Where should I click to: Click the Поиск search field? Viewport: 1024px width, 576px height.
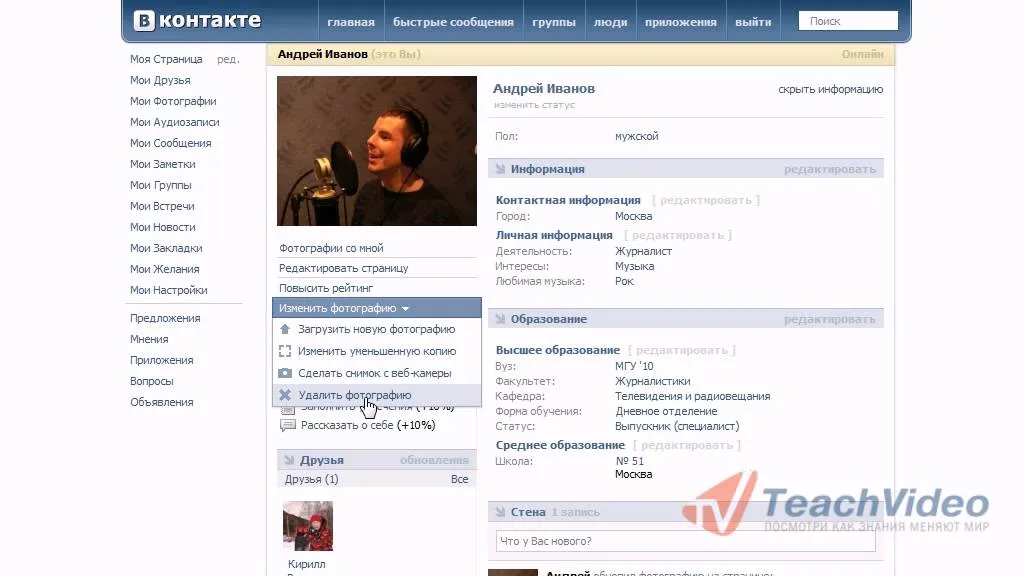pyautogui.click(x=848, y=21)
